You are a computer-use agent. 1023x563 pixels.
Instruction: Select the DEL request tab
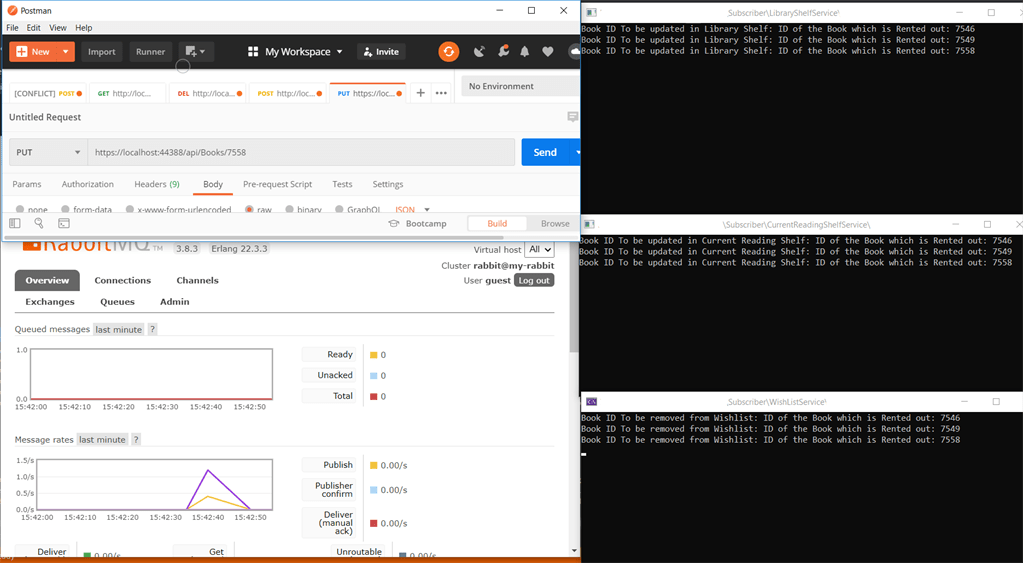click(208, 93)
